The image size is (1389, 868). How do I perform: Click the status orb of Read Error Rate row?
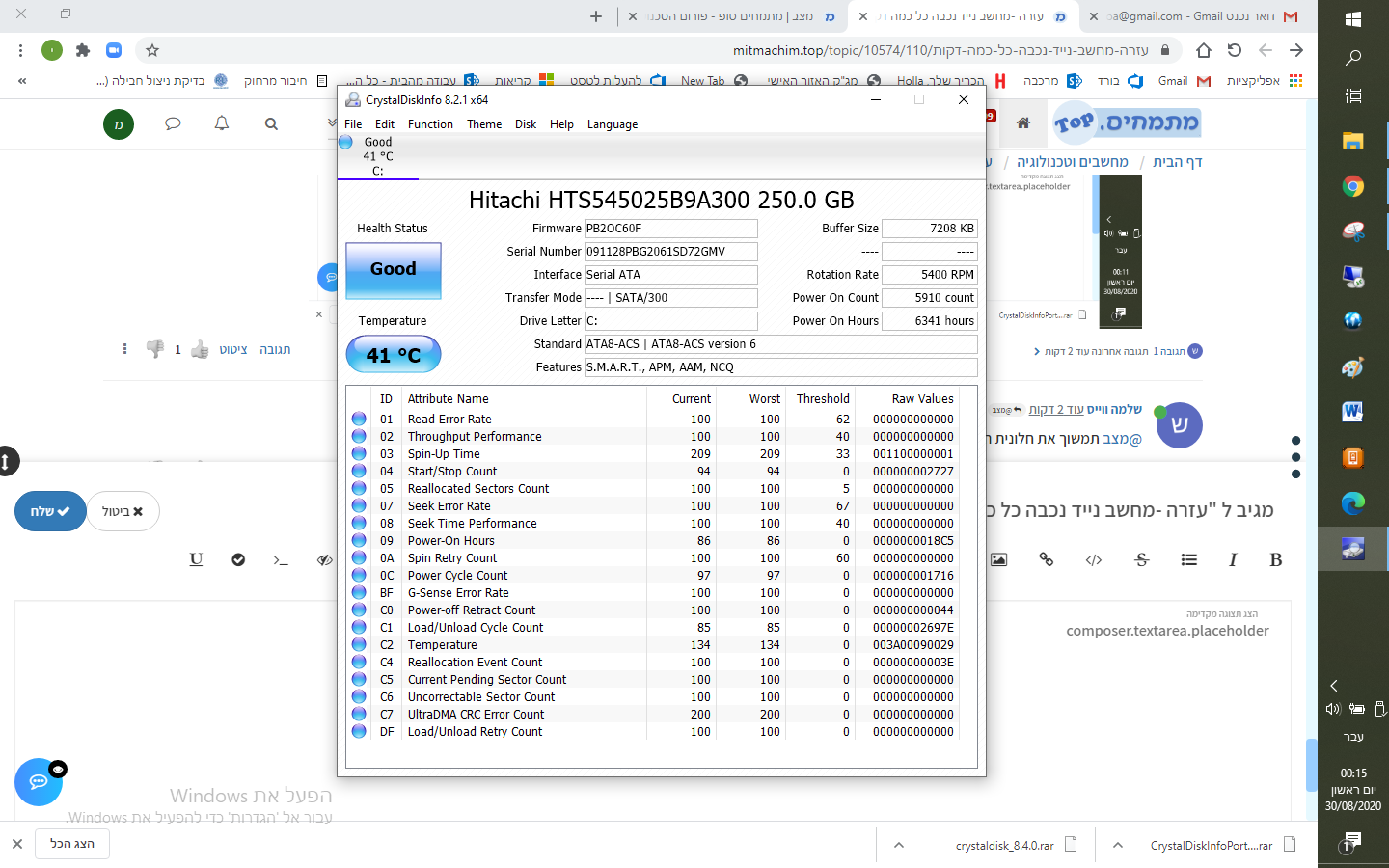click(359, 420)
